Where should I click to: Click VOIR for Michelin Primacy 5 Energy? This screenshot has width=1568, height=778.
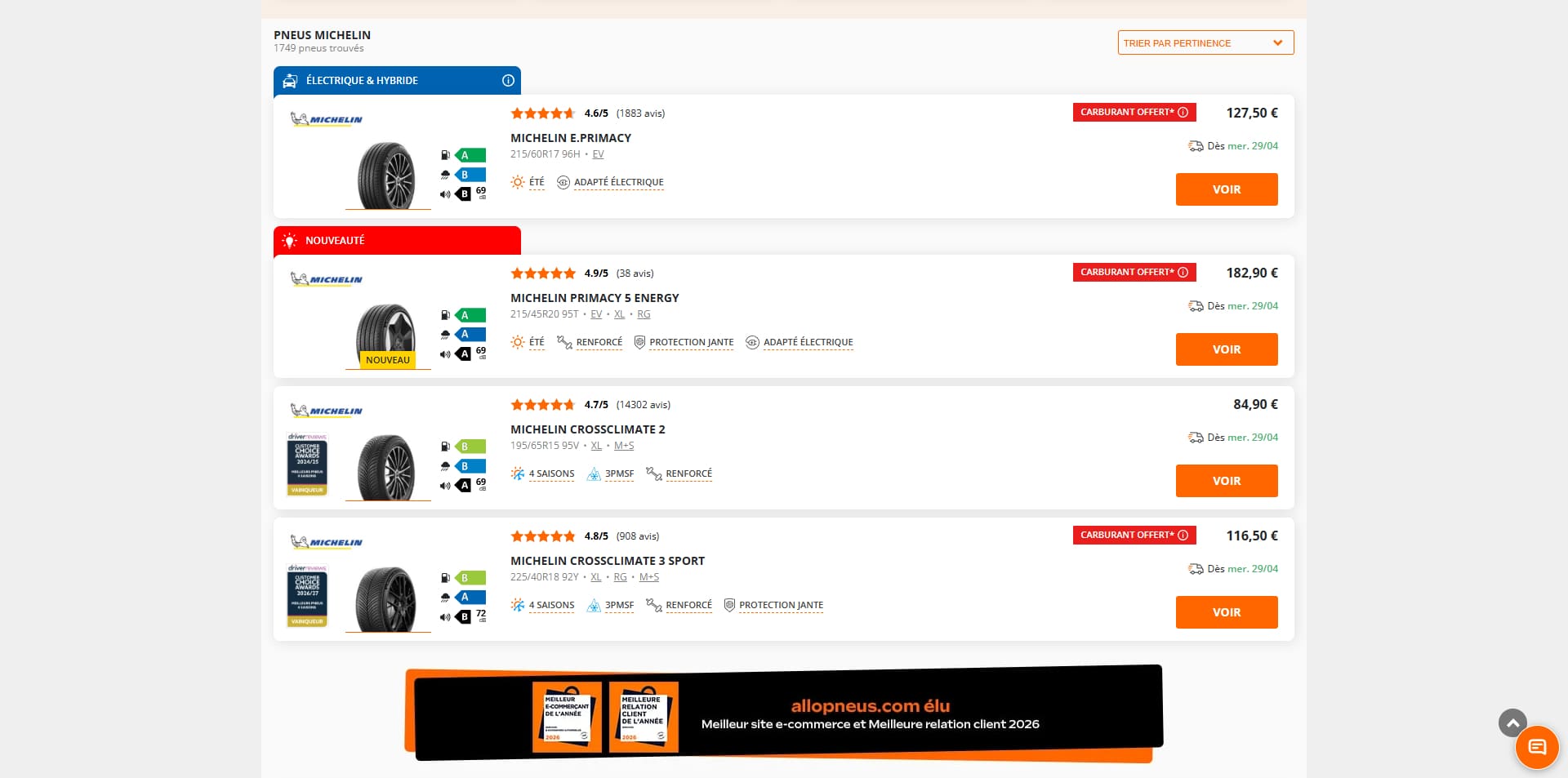1227,349
